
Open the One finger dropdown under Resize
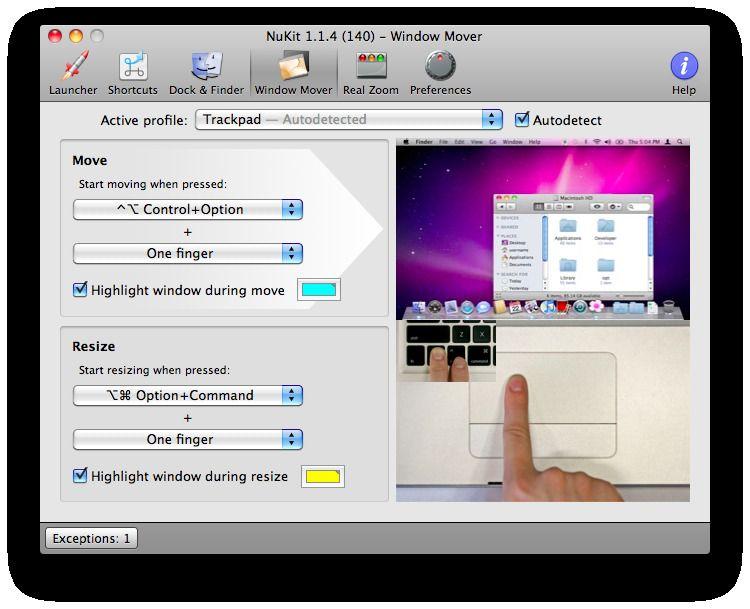pyautogui.click(x=188, y=440)
